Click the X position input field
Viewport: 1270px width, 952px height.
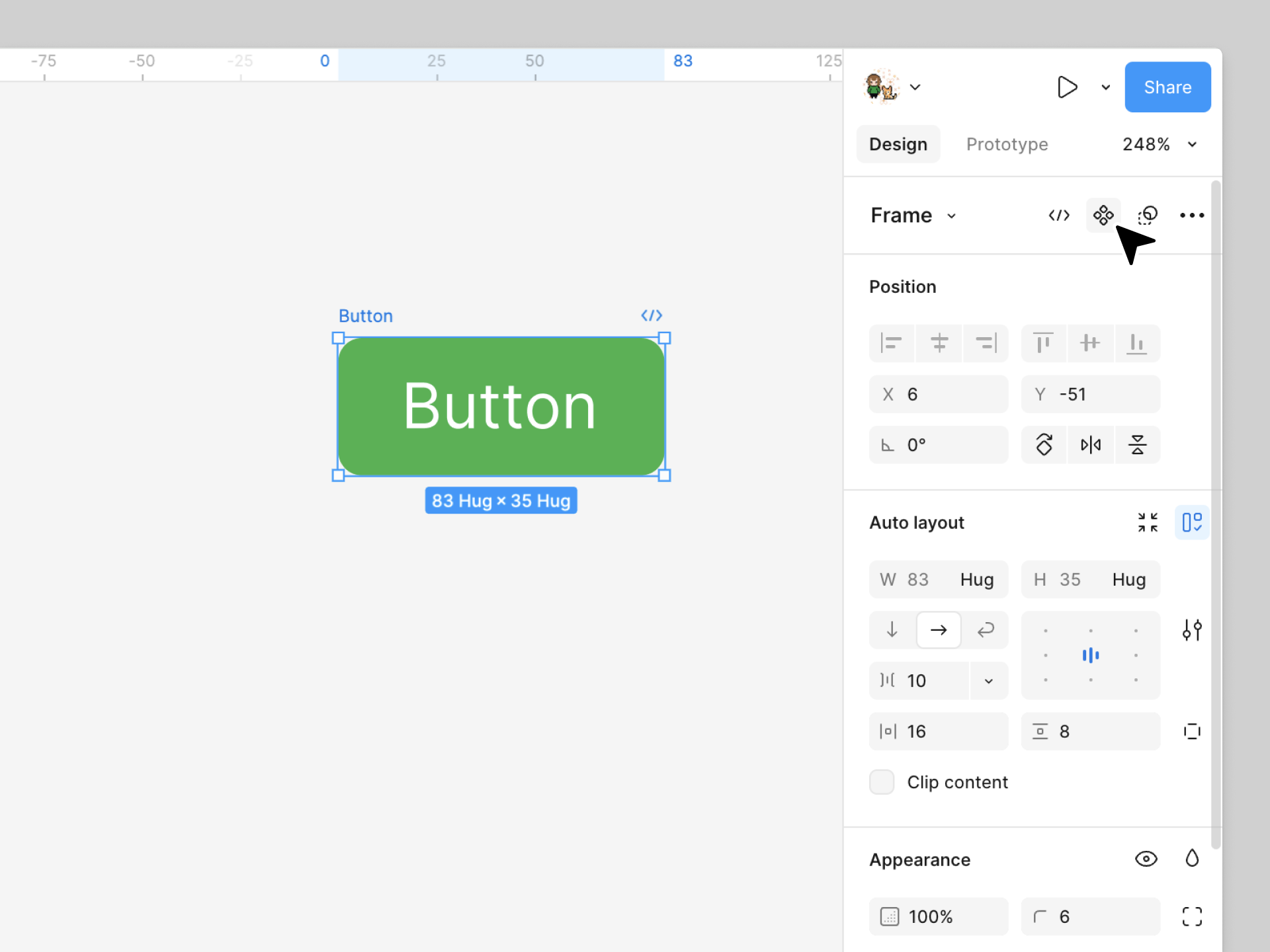coord(938,395)
